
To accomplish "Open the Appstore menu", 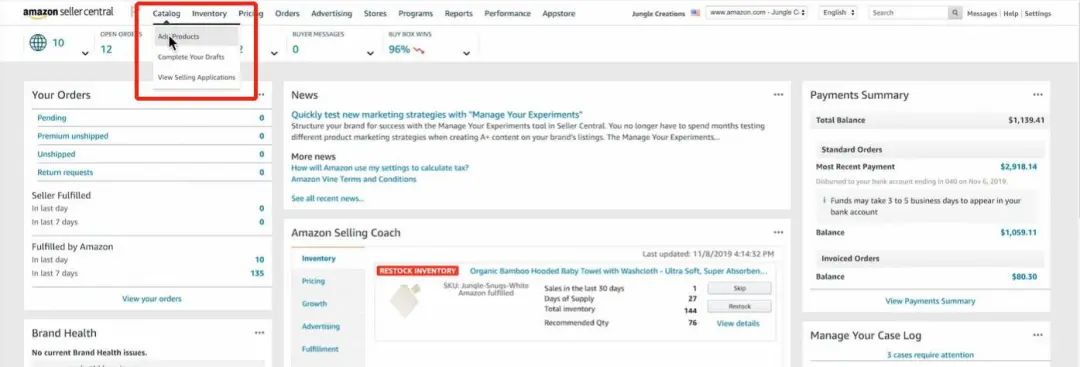I will click(559, 14).
